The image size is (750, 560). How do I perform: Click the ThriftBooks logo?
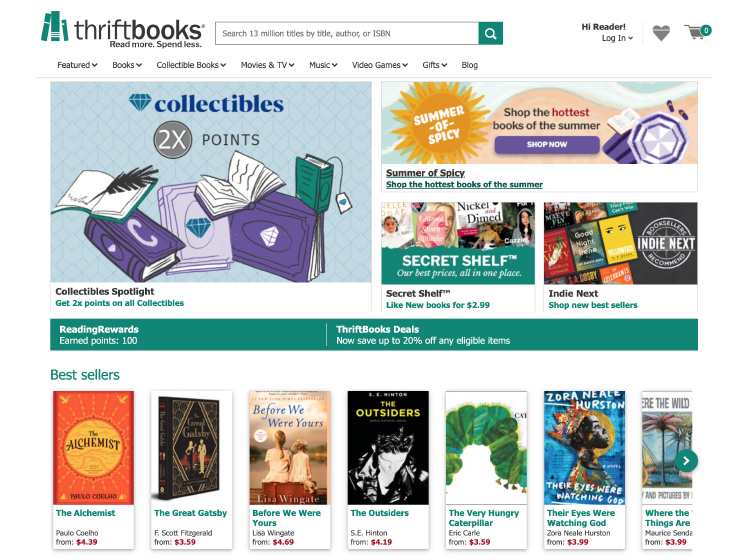coord(123,30)
